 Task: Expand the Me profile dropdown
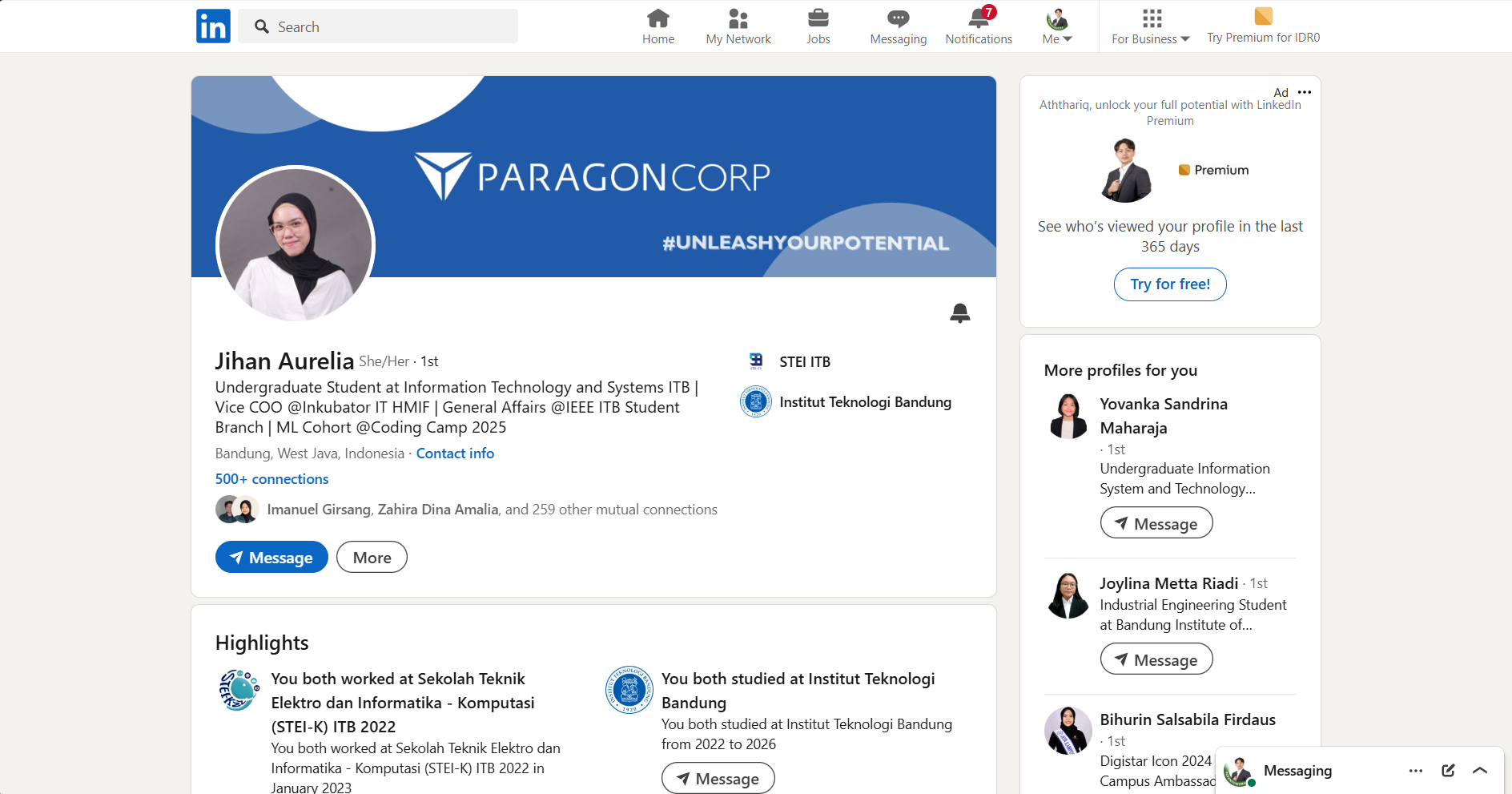coord(1057,26)
